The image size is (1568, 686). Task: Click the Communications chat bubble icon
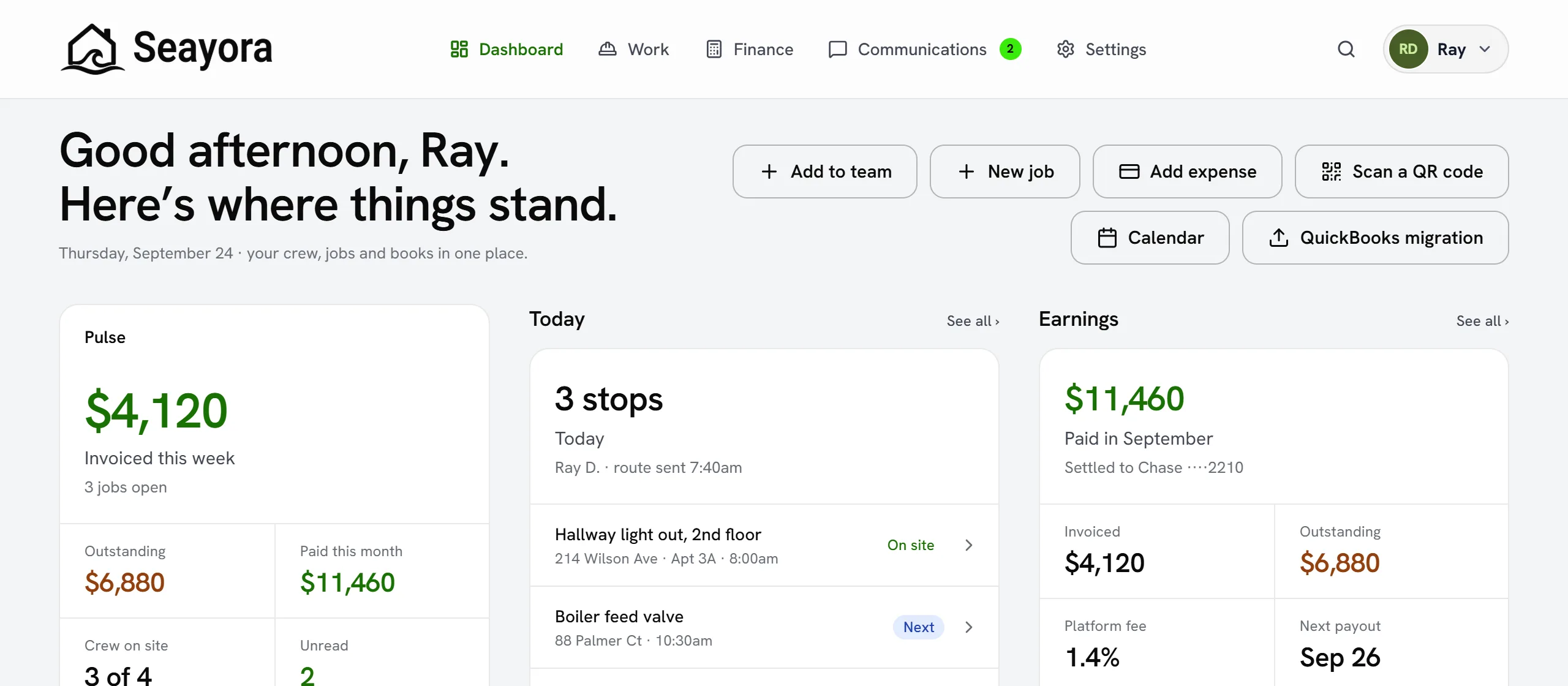(837, 49)
